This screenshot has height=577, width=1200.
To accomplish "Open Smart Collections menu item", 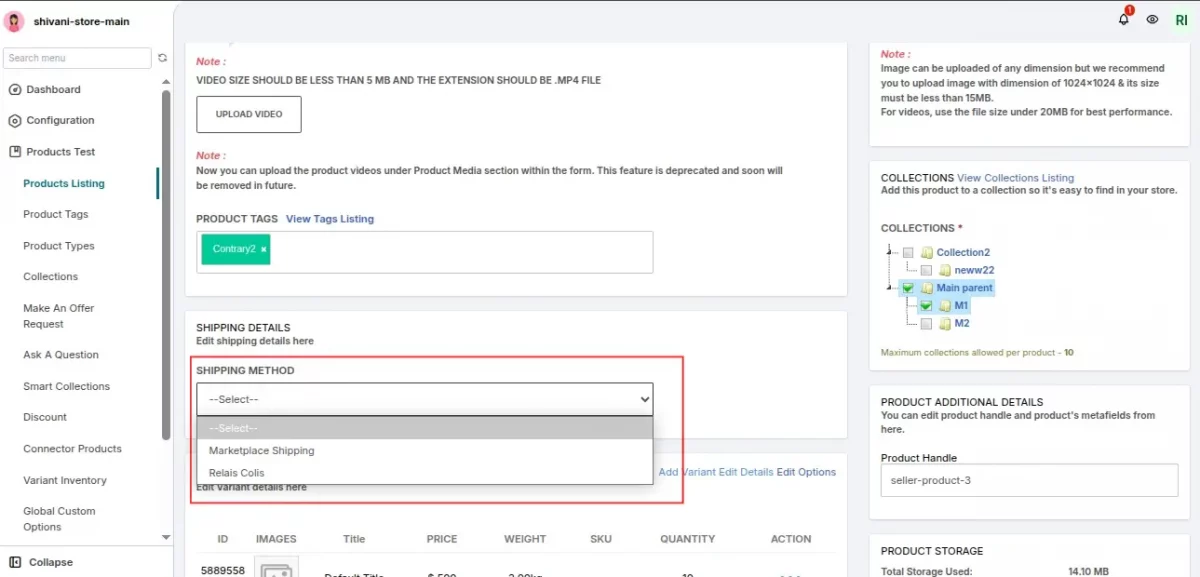I will (x=67, y=387).
